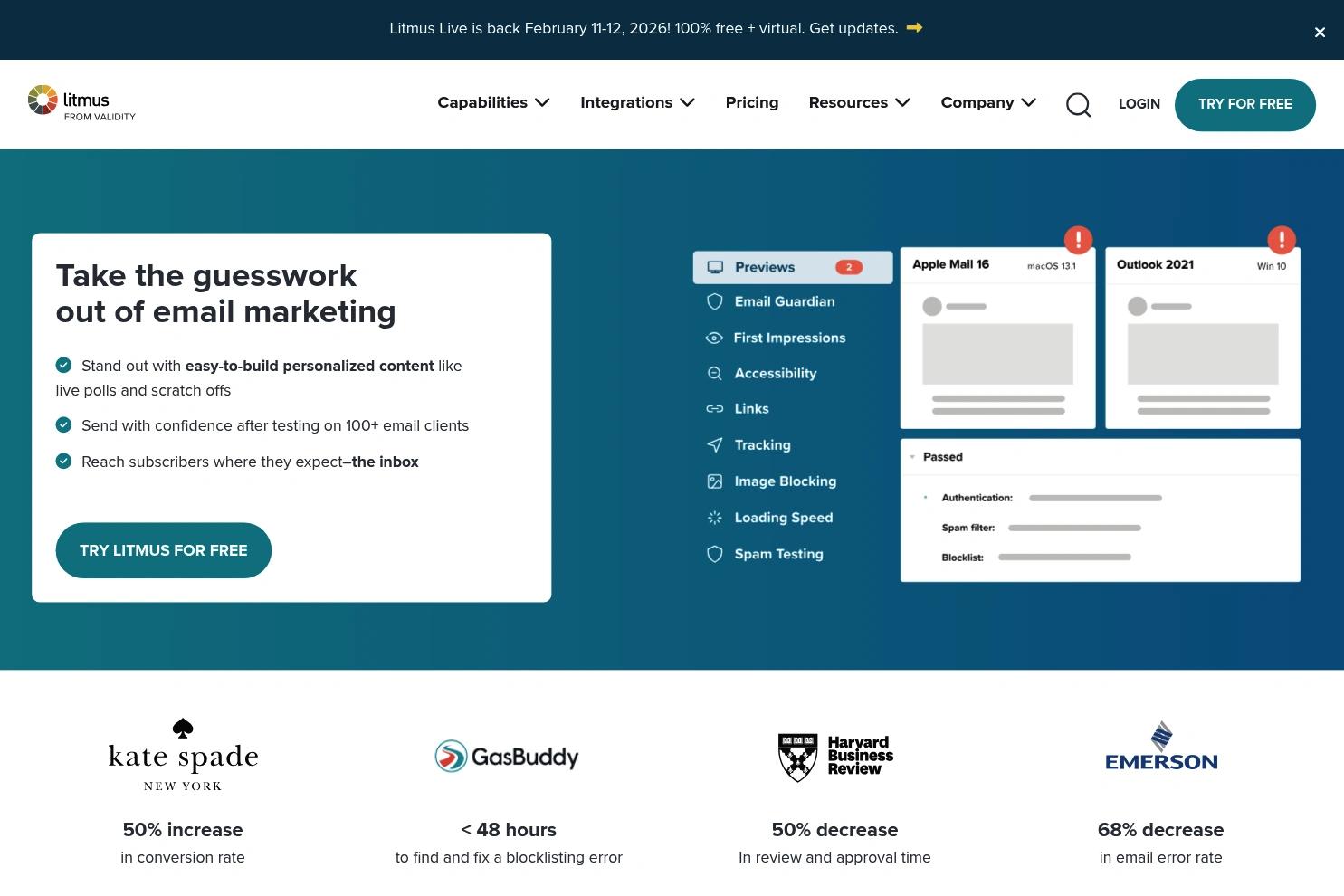Click the 'macOS 13.1' label
1344x896 pixels.
[1052, 266]
